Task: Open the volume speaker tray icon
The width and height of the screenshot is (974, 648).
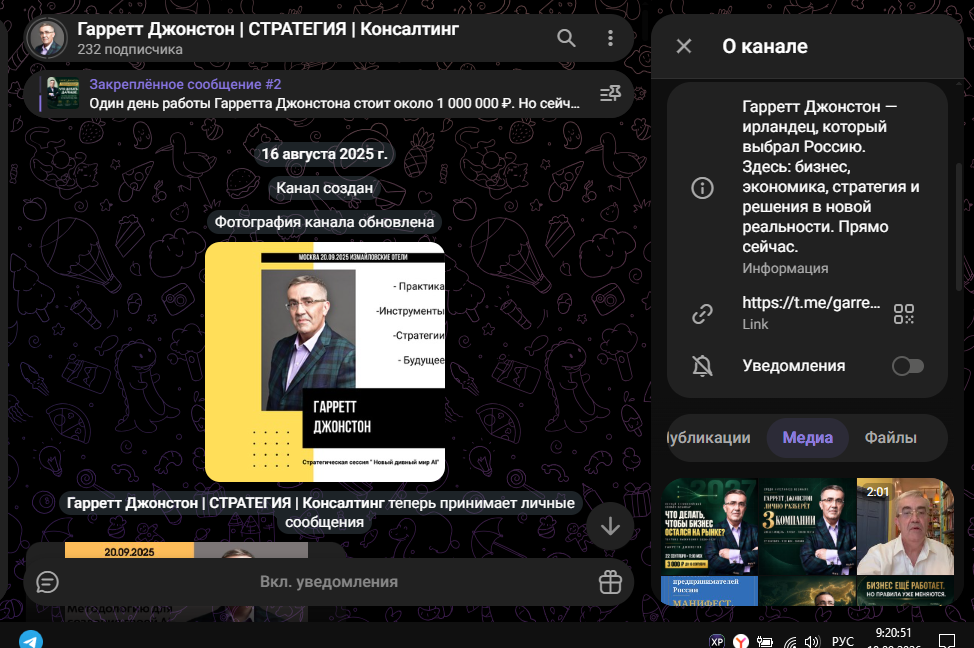Action: point(812,642)
